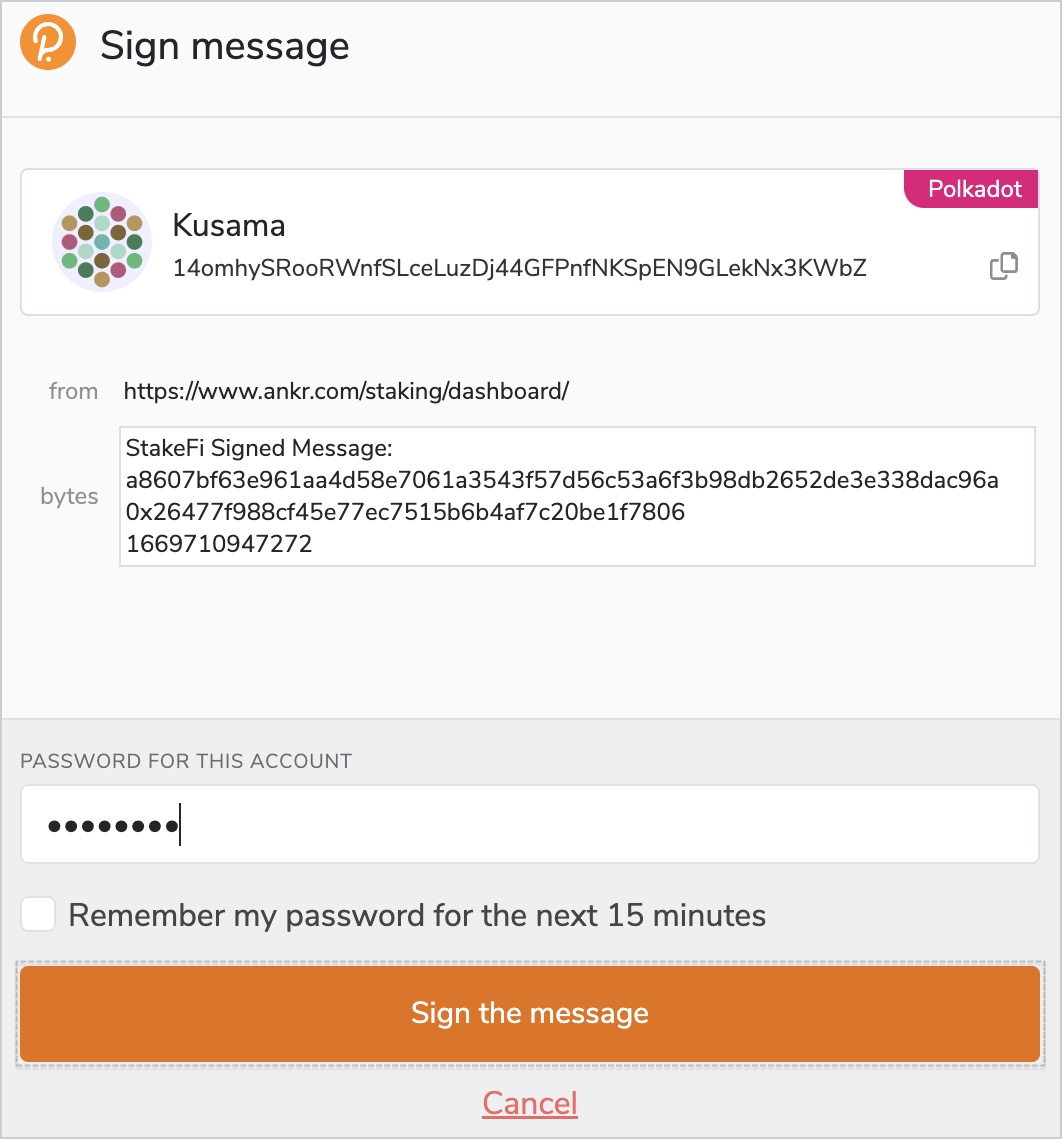The image size is (1062, 1139).
Task: Cancel the signing request
Action: tap(530, 1103)
